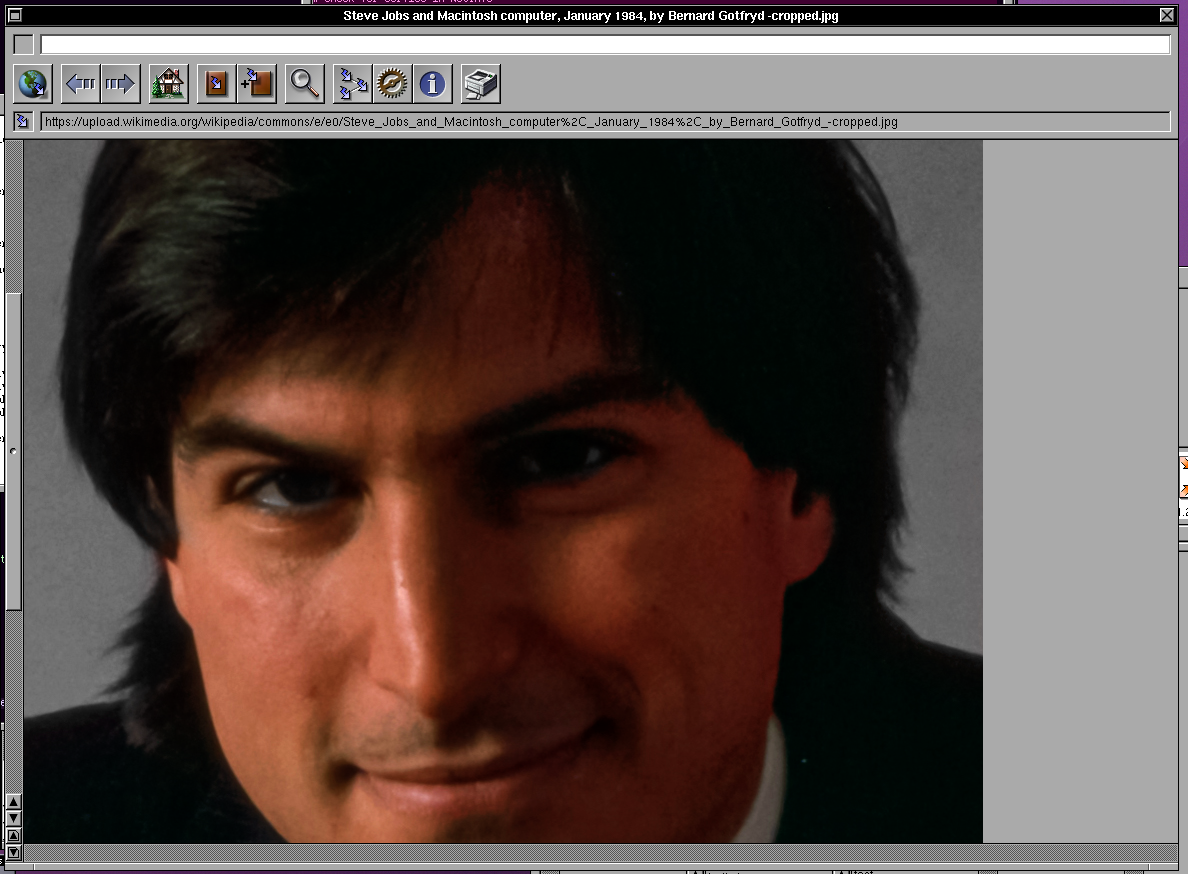The width and height of the screenshot is (1188, 874).
Task: Show page info with the blue i icon
Action: 432,84
